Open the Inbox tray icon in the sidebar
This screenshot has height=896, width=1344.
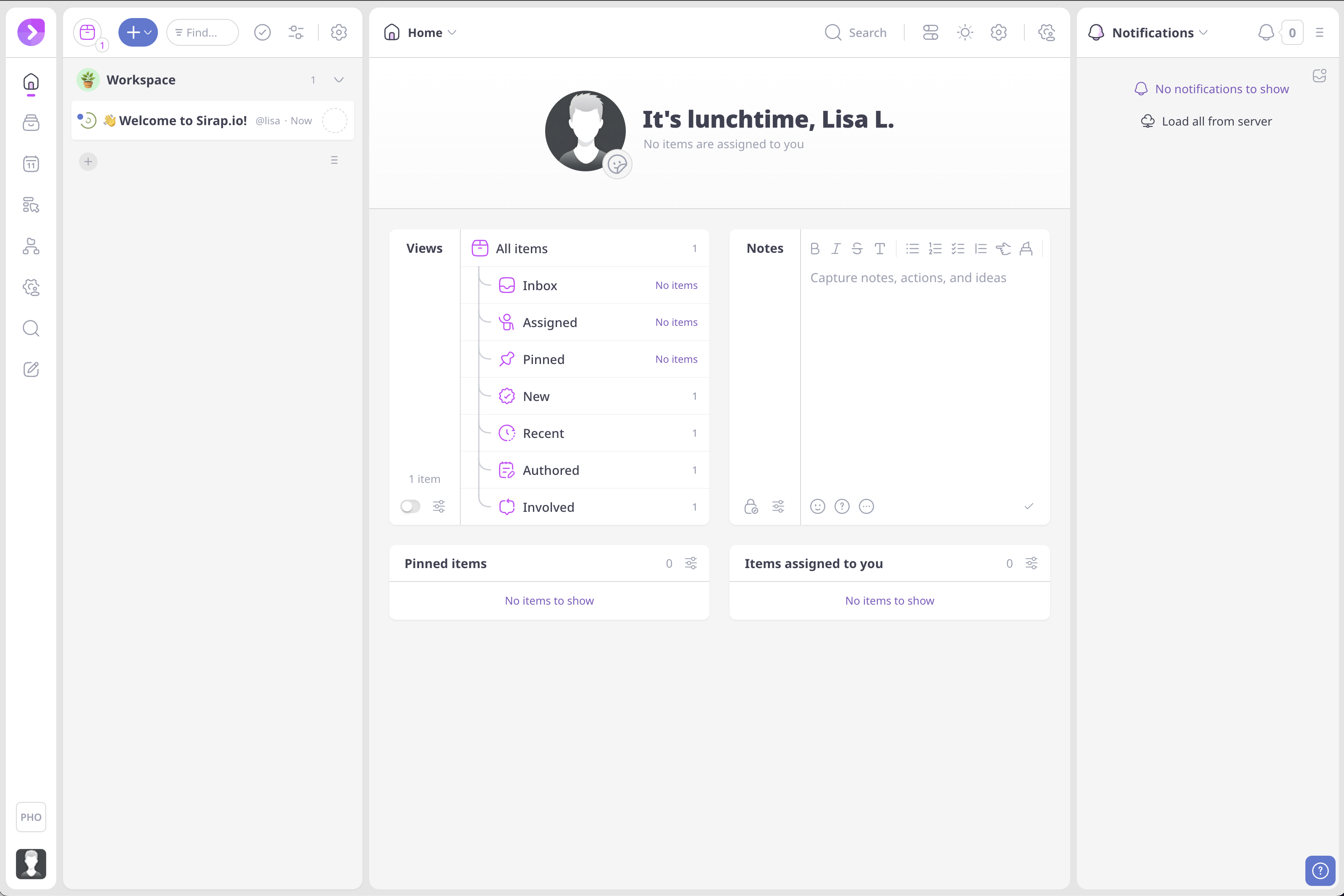pos(31,123)
